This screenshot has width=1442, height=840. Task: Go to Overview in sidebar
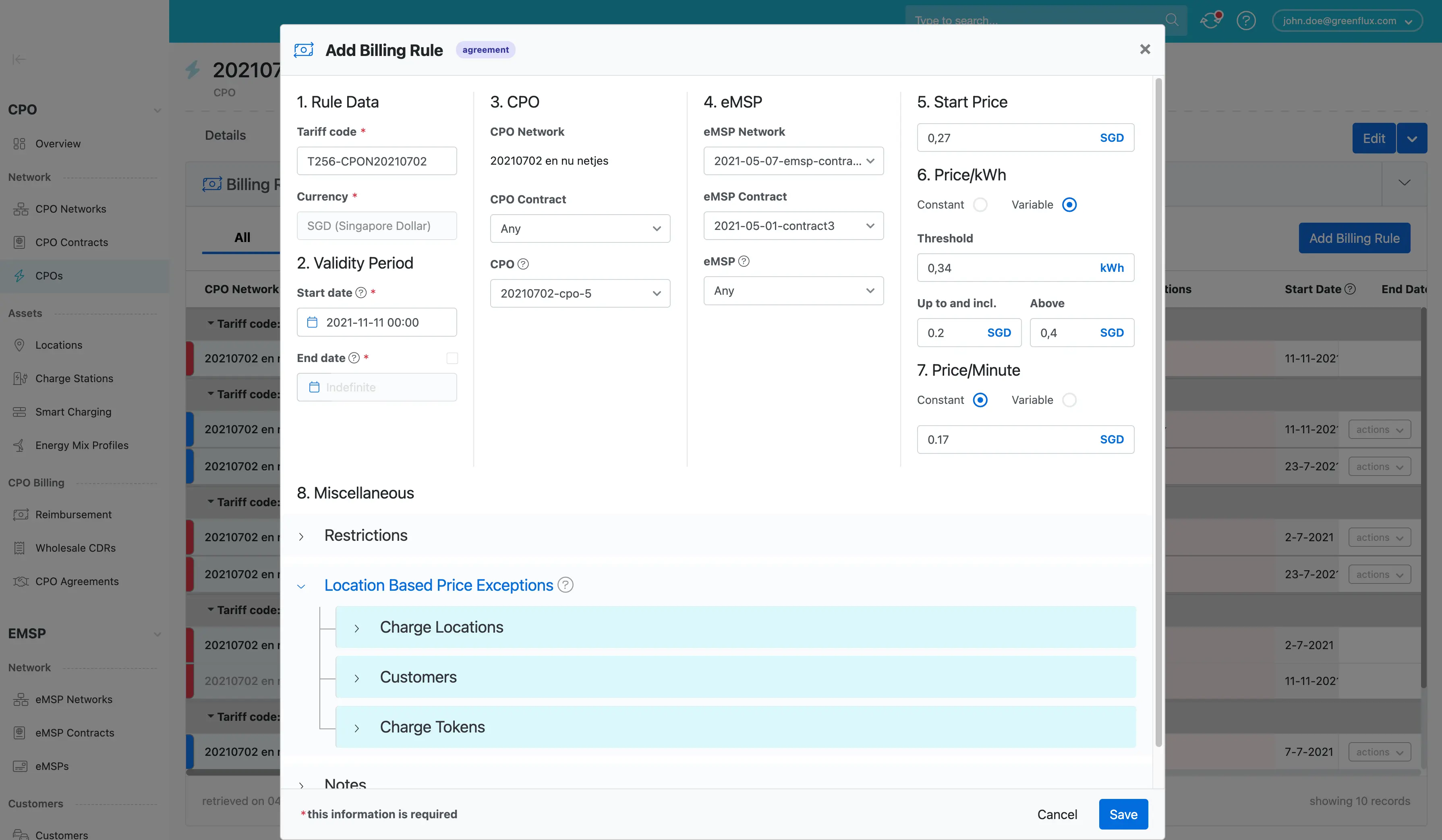coord(57,144)
